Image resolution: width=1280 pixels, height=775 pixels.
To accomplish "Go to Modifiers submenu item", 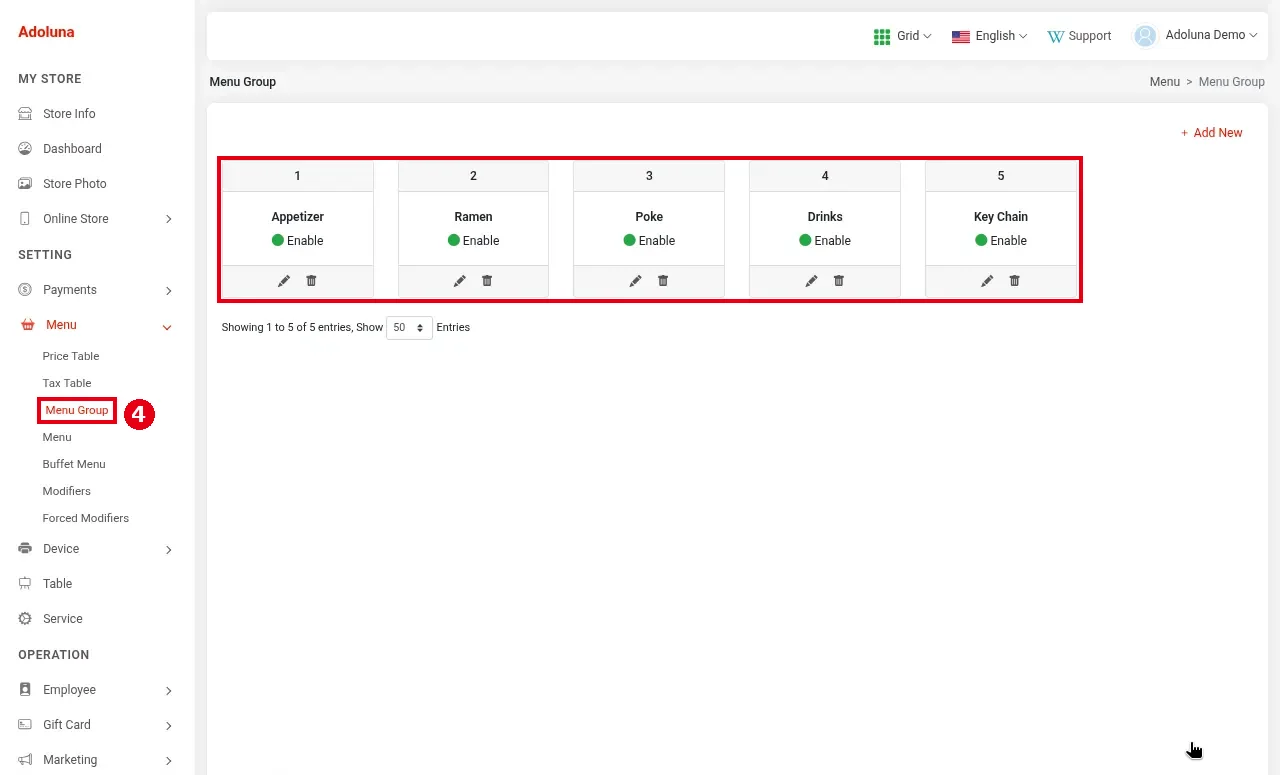I will pos(67,491).
